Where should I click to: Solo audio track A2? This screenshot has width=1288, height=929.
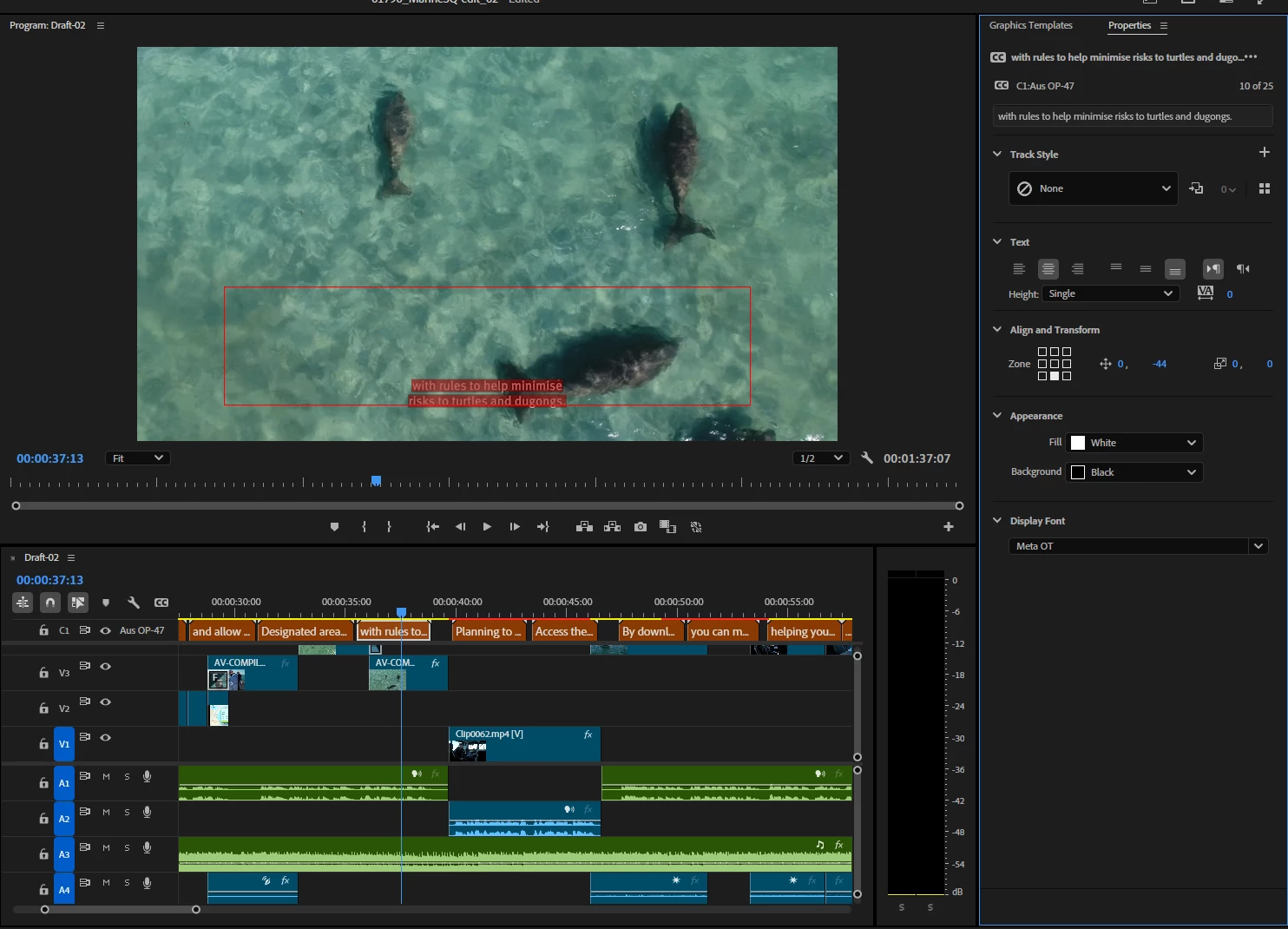(127, 813)
